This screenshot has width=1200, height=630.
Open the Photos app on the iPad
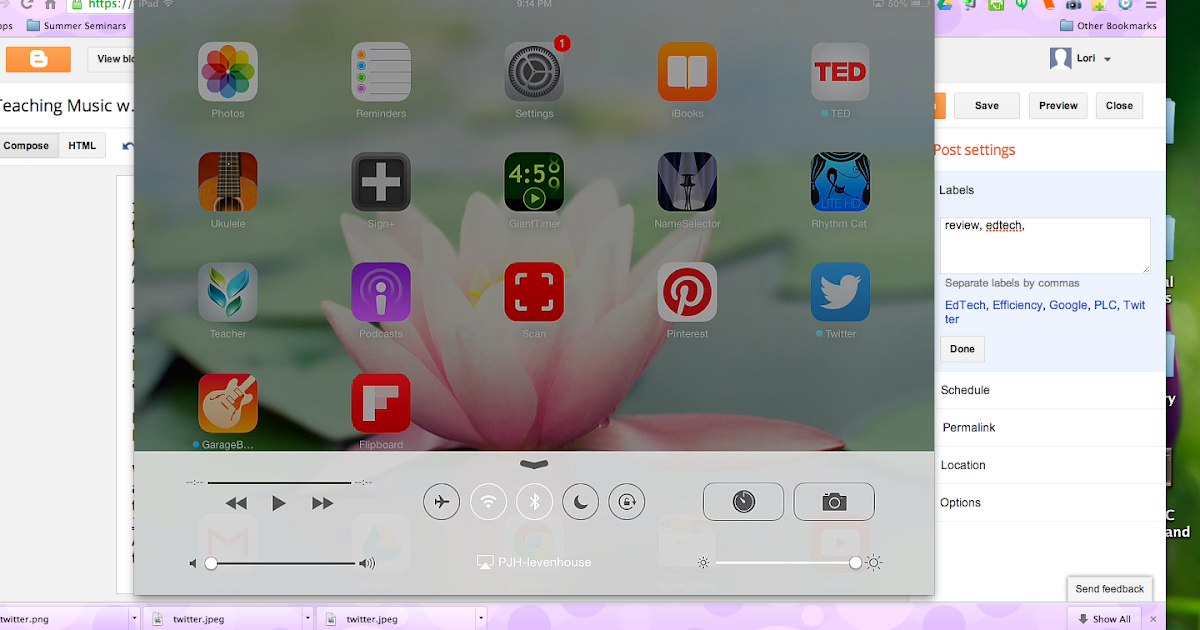228,72
